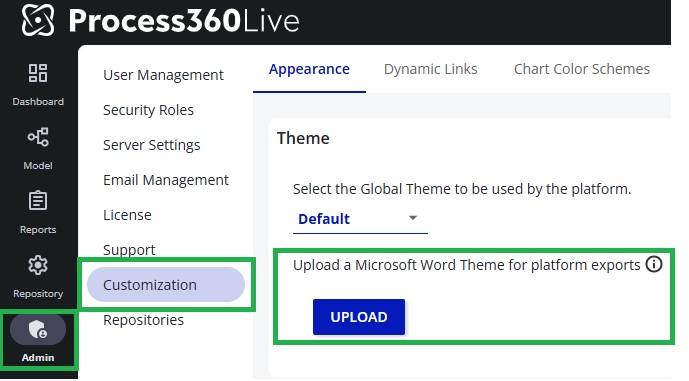Expand the Global Theme dropdown arrow
Image resolution: width=689 pixels, height=381 pixels.
(x=413, y=218)
